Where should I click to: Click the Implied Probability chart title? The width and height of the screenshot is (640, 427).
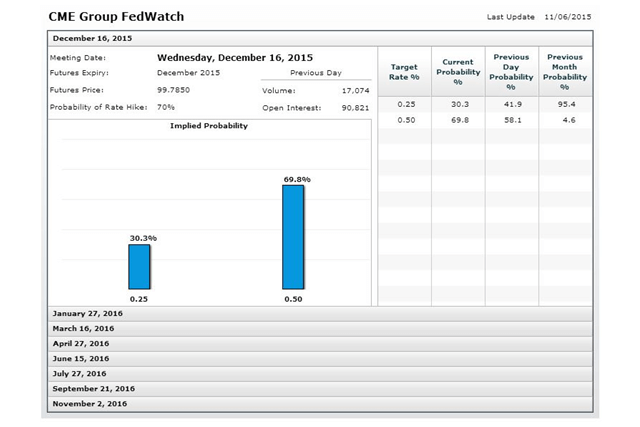pyautogui.click(x=209, y=126)
